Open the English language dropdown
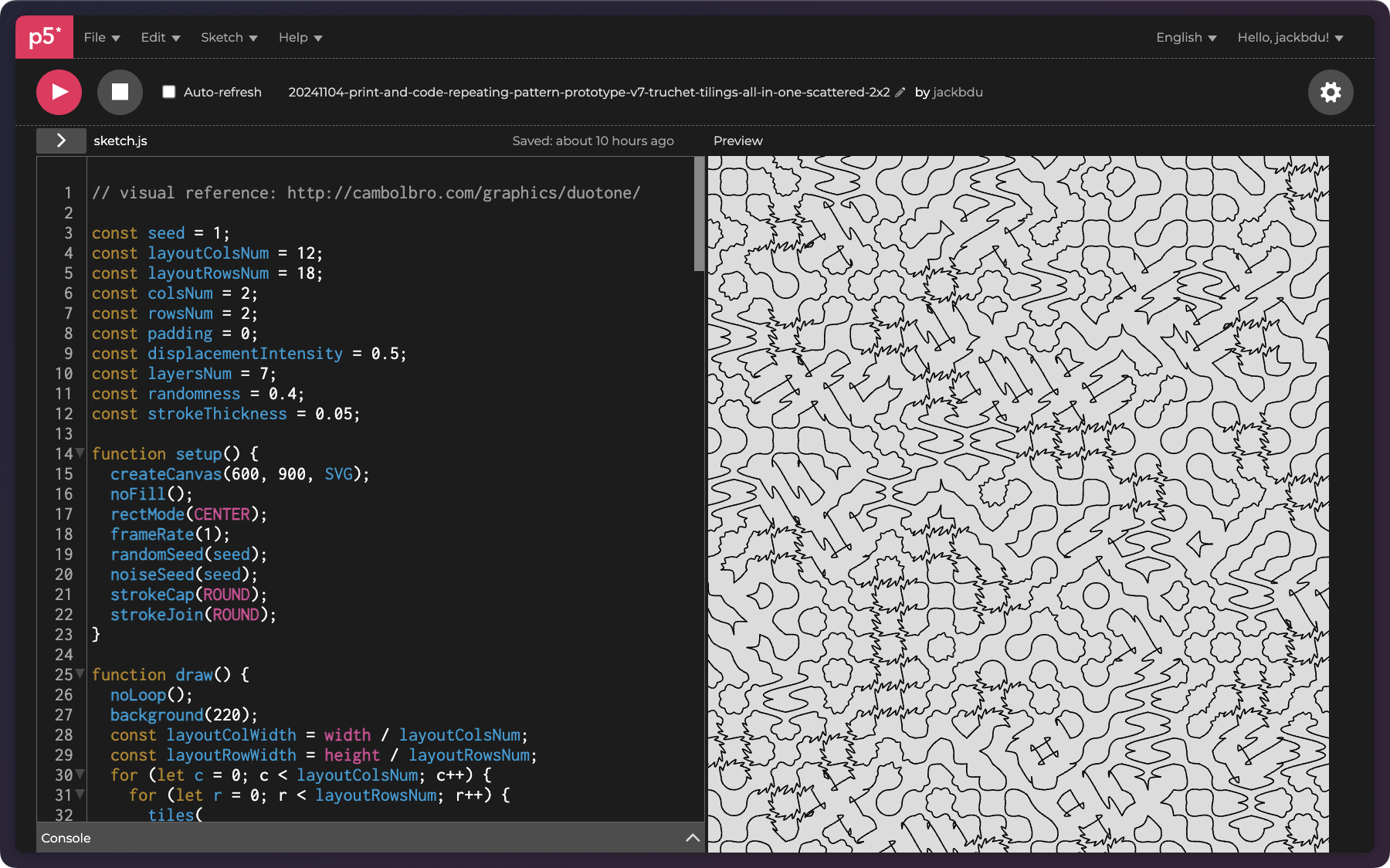This screenshot has height=868, width=1390. coord(1185,37)
